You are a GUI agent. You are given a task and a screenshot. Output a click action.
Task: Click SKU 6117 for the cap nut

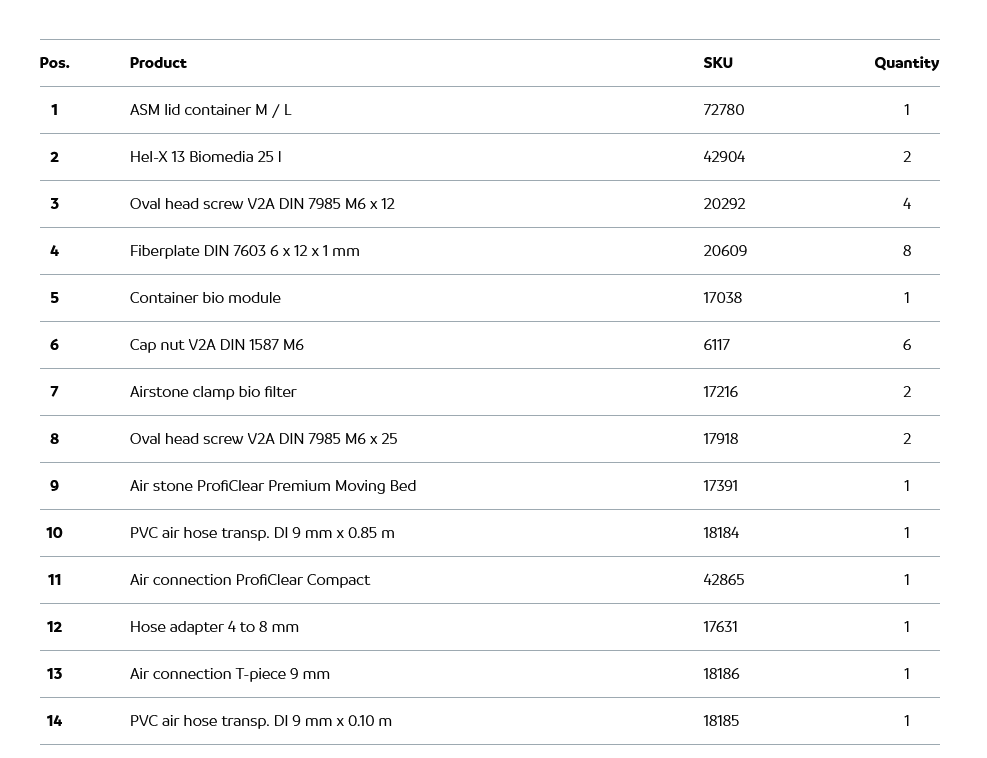click(716, 345)
